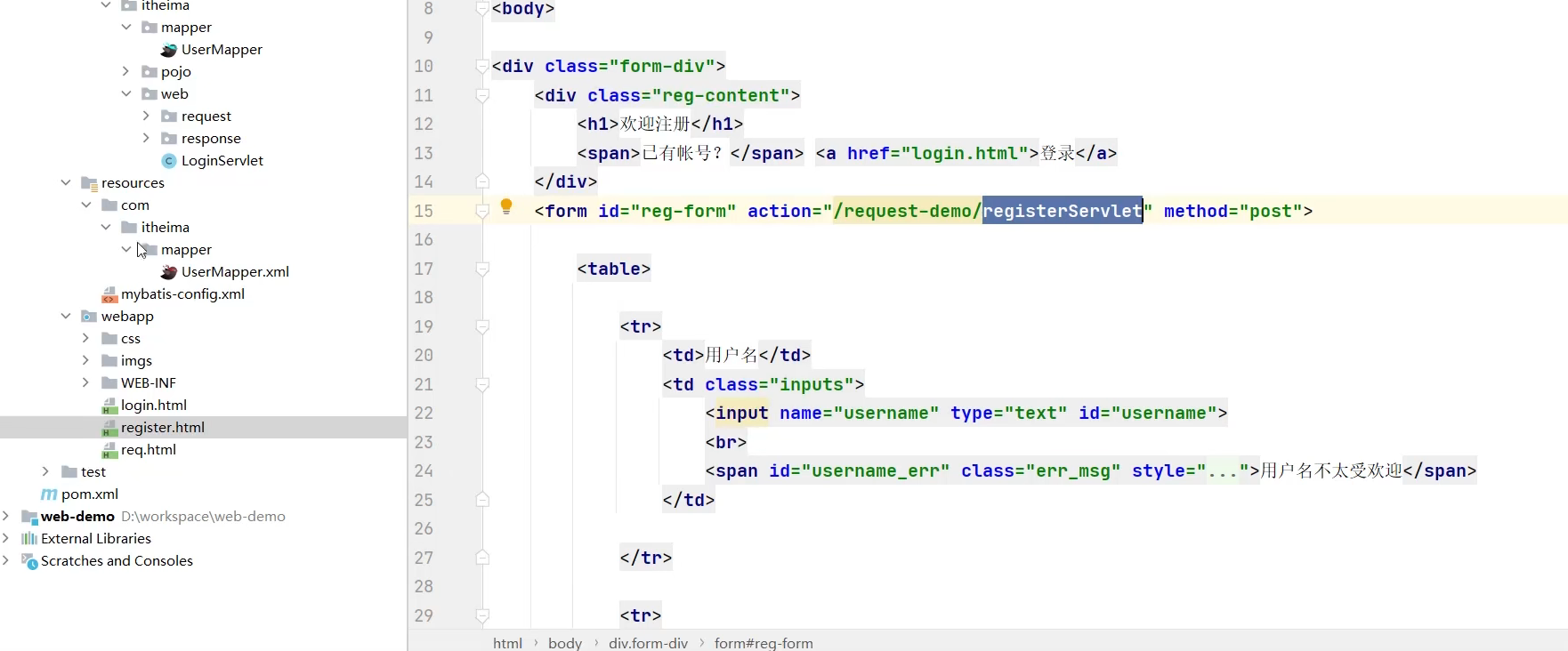
Task: Select form#reg-form in the breadcrumb bar
Action: point(764,643)
